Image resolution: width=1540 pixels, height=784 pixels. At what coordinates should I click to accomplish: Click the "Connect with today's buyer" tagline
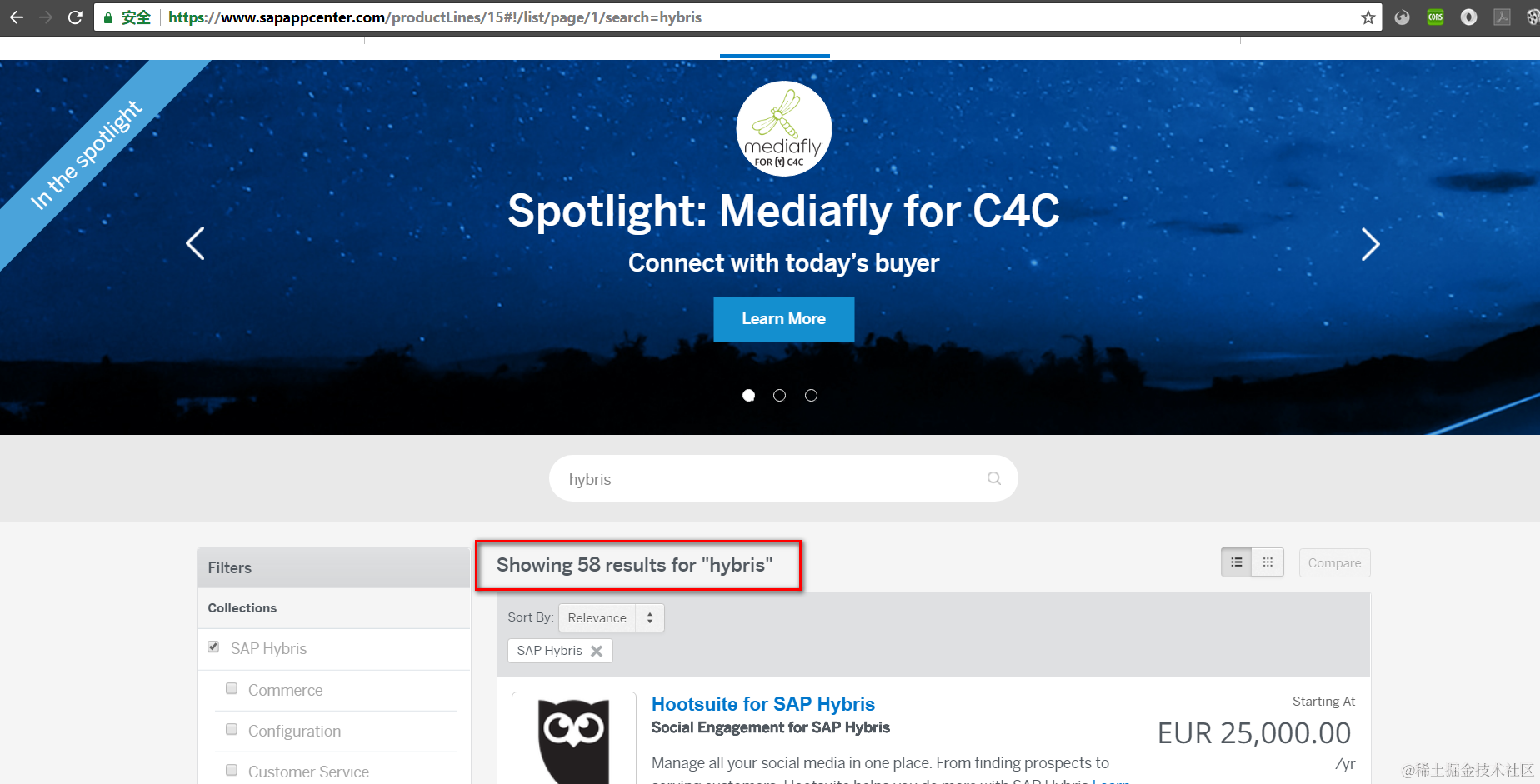tap(783, 263)
